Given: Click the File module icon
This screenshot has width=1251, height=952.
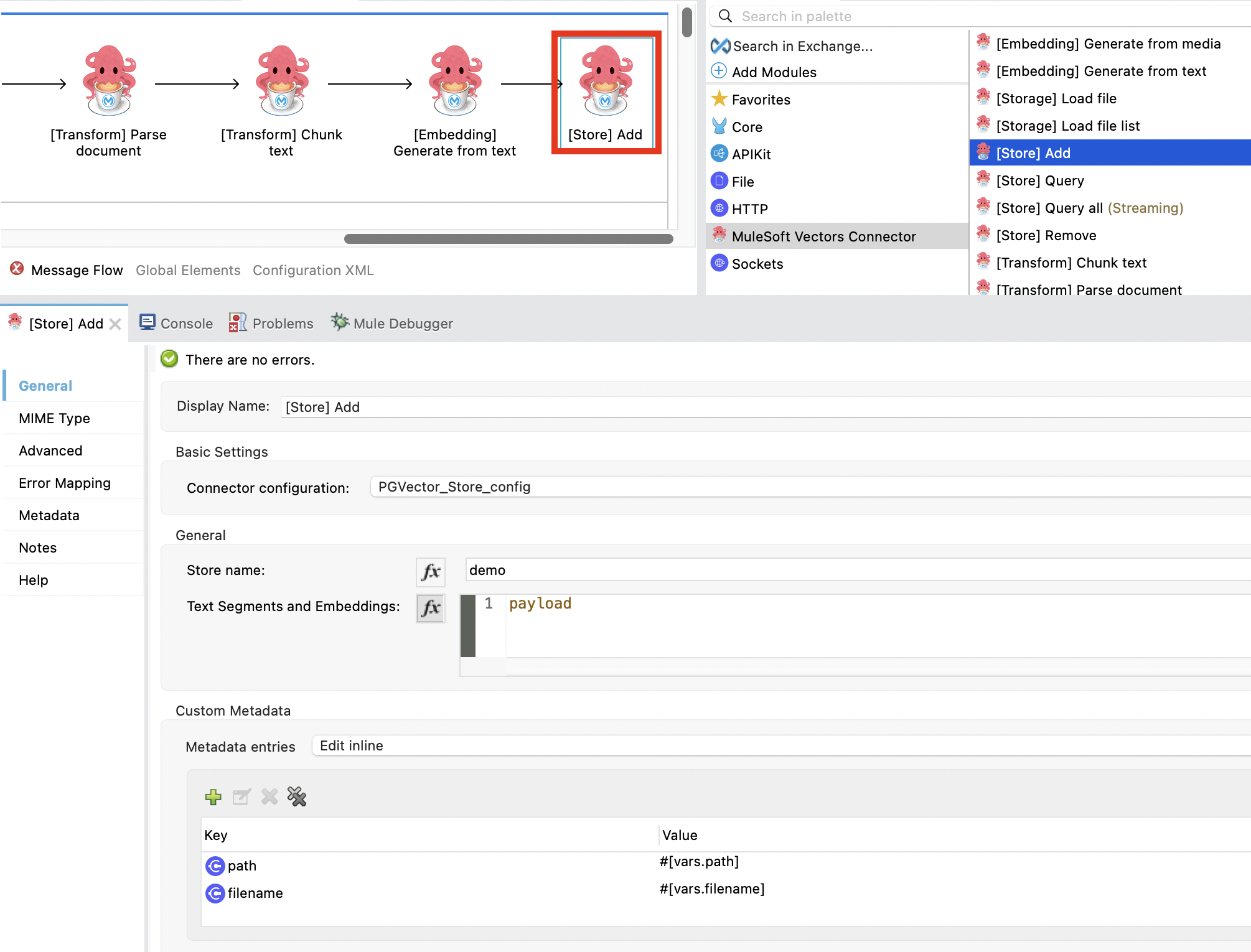Looking at the screenshot, I should point(719,180).
